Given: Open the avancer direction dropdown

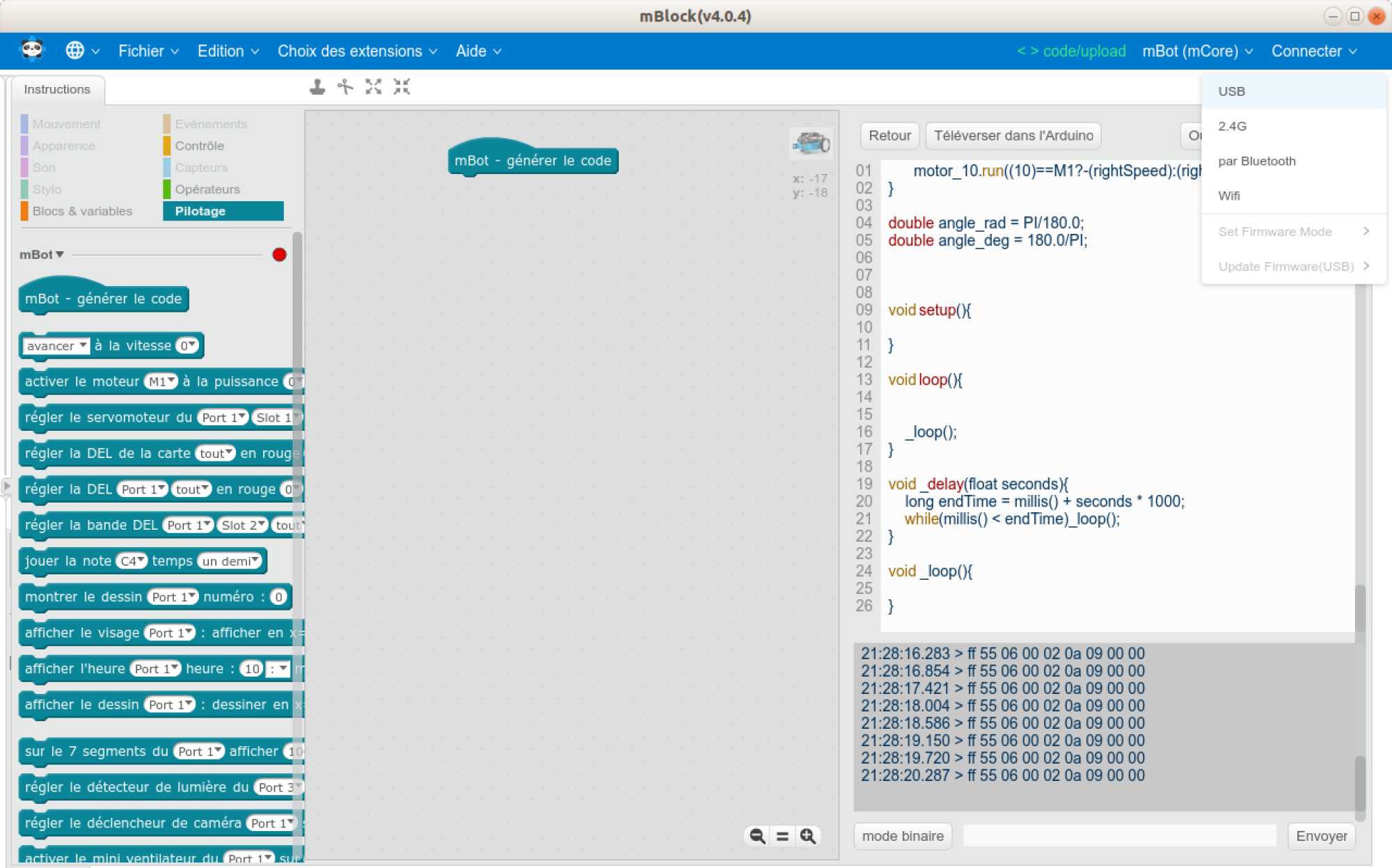Looking at the screenshot, I should point(56,346).
